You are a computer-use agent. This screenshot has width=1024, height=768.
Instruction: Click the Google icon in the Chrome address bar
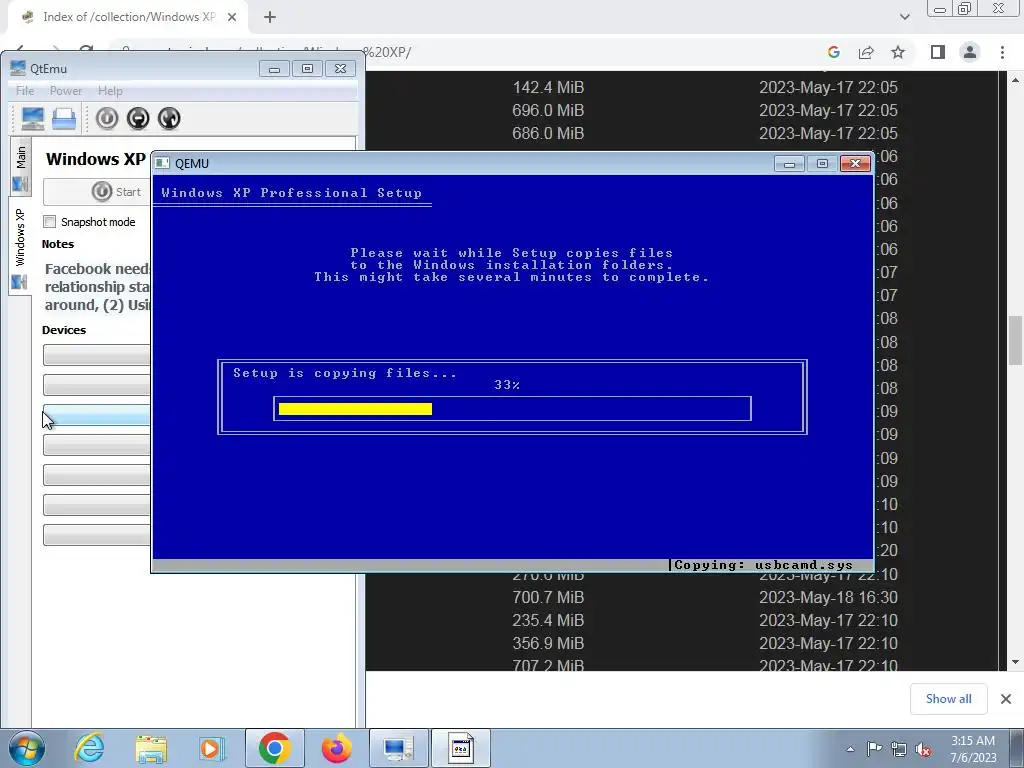pos(833,52)
